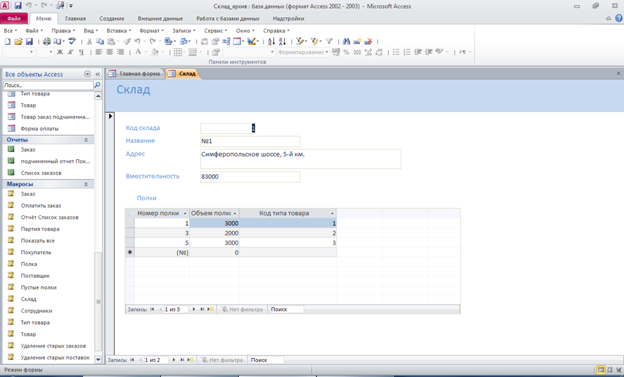
Task: Click the Open folder toolbar icon
Action: (x=18, y=41)
